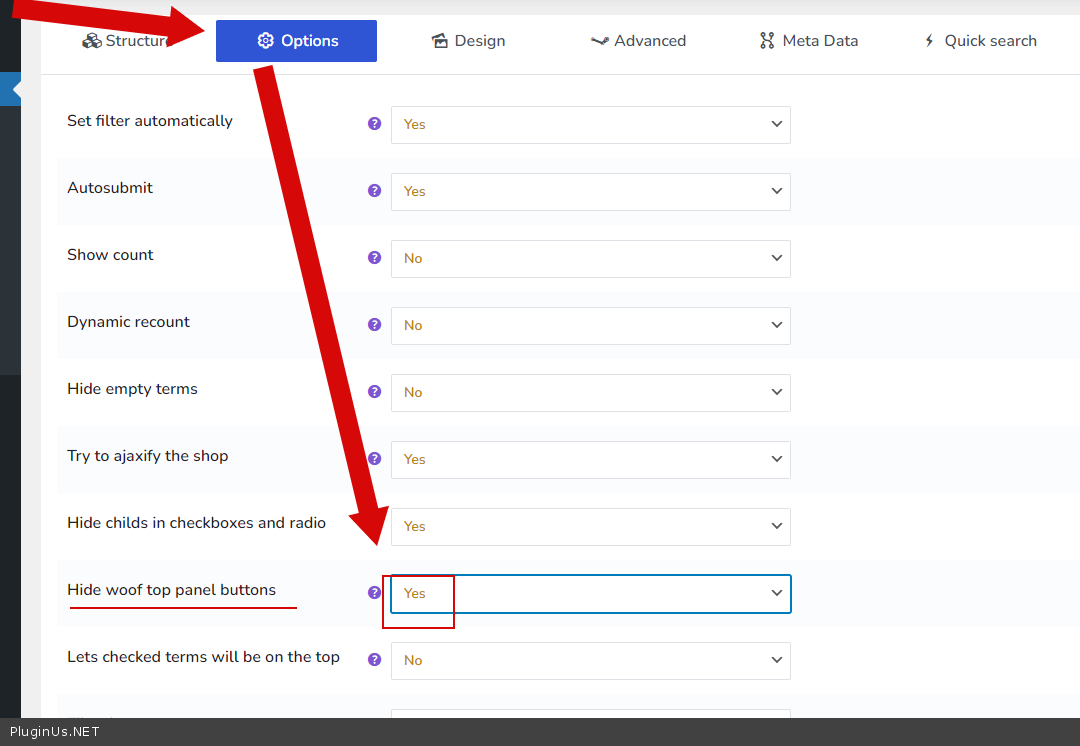Viewport: 1080px width, 746px height.
Task: Click the Show count help question mark
Action: click(x=374, y=258)
